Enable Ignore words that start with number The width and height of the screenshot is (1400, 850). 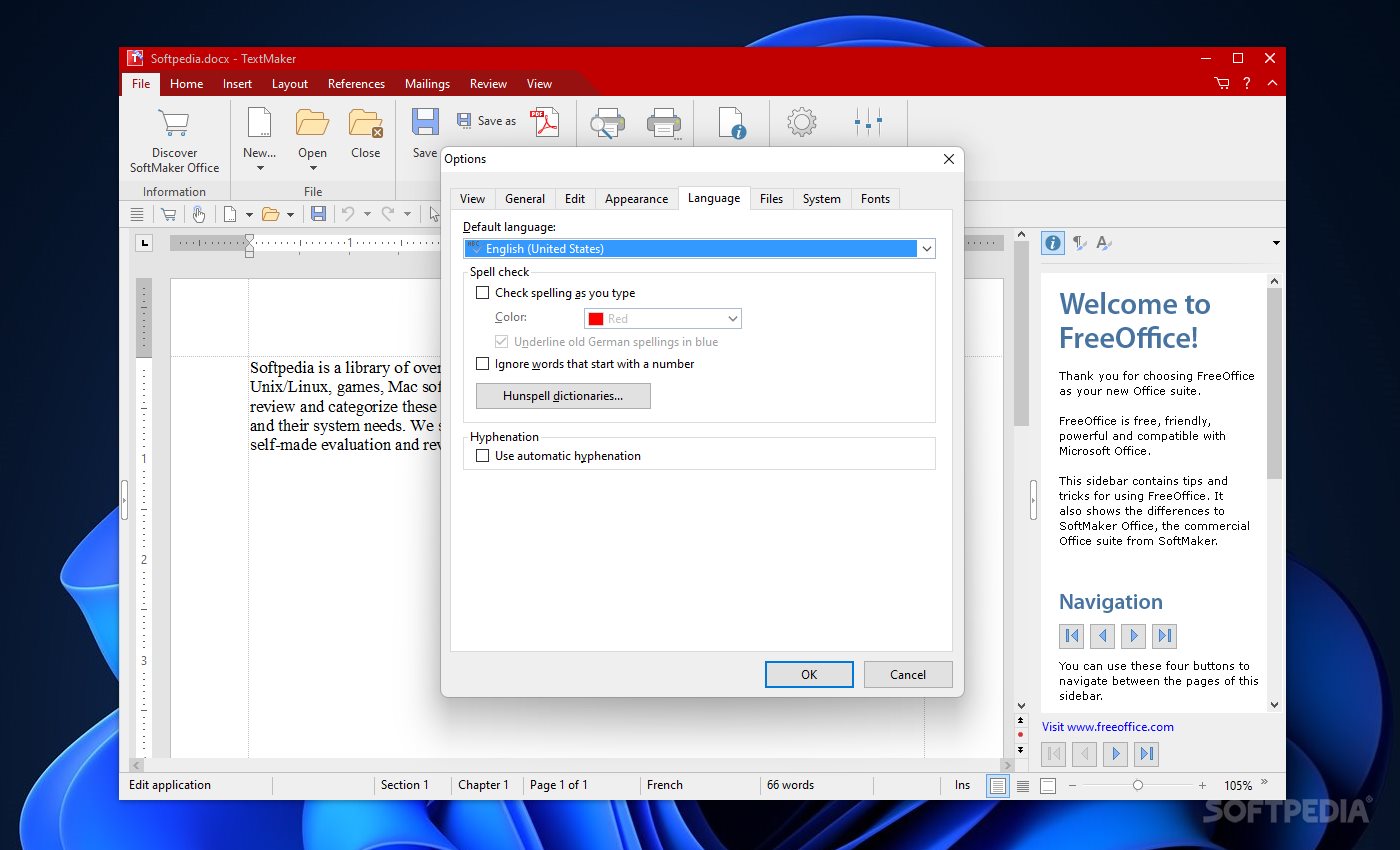pos(483,364)
